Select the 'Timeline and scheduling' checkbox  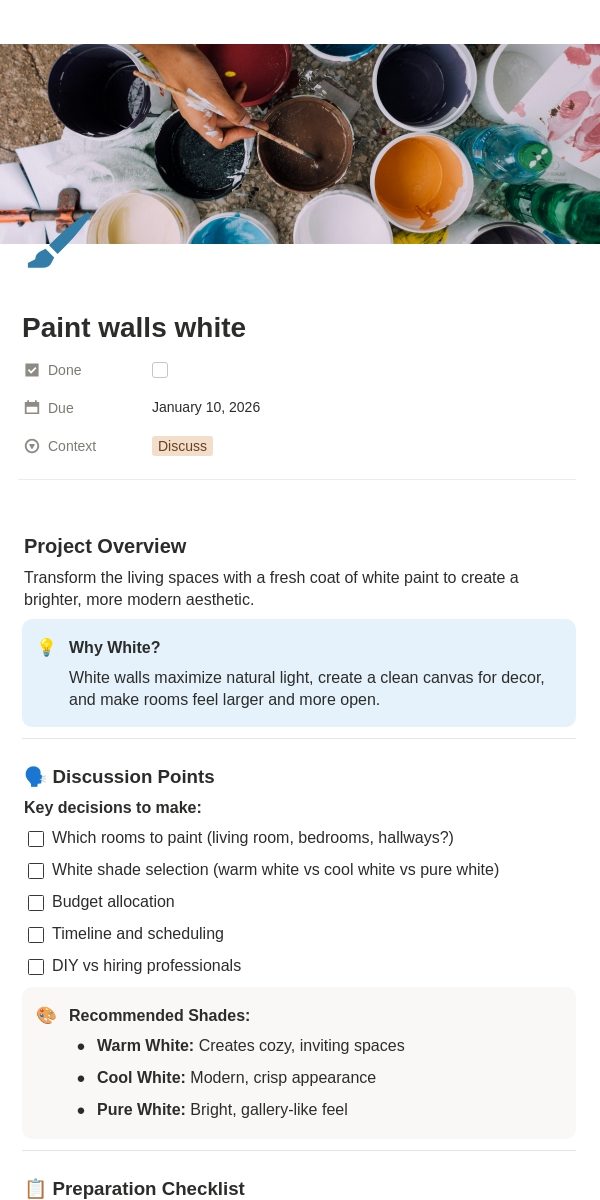click(36, 935)
